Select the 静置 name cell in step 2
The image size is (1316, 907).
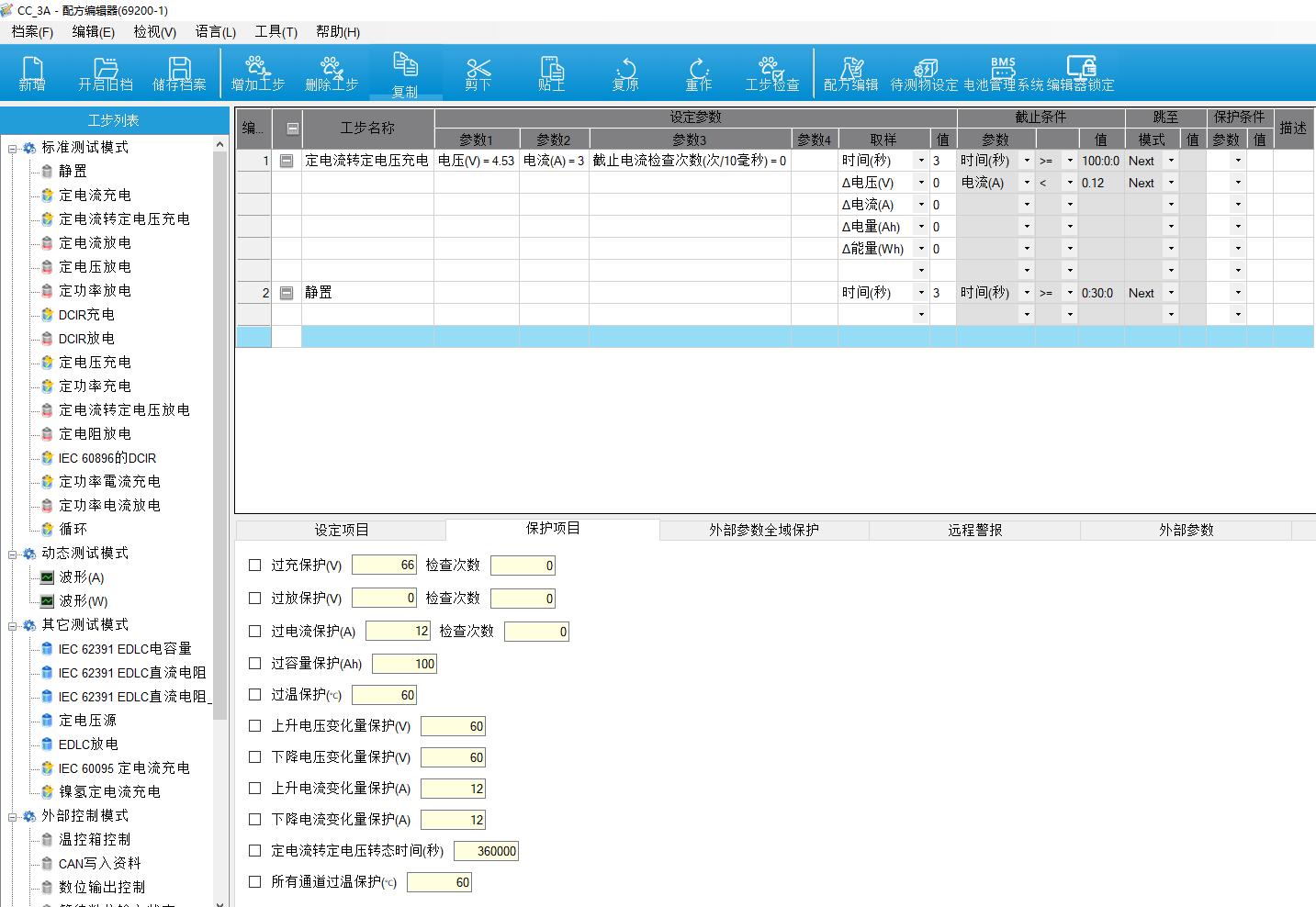(367, 293)
